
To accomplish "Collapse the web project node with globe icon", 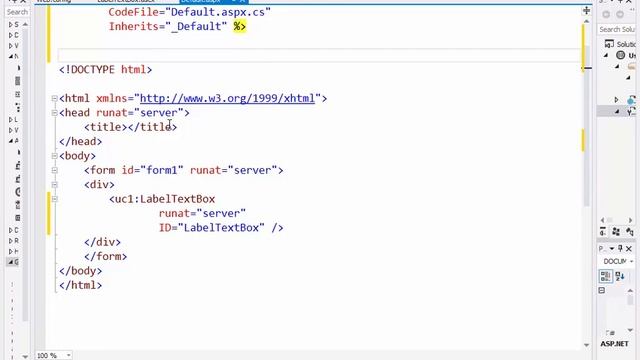I will tap(606, 55).
